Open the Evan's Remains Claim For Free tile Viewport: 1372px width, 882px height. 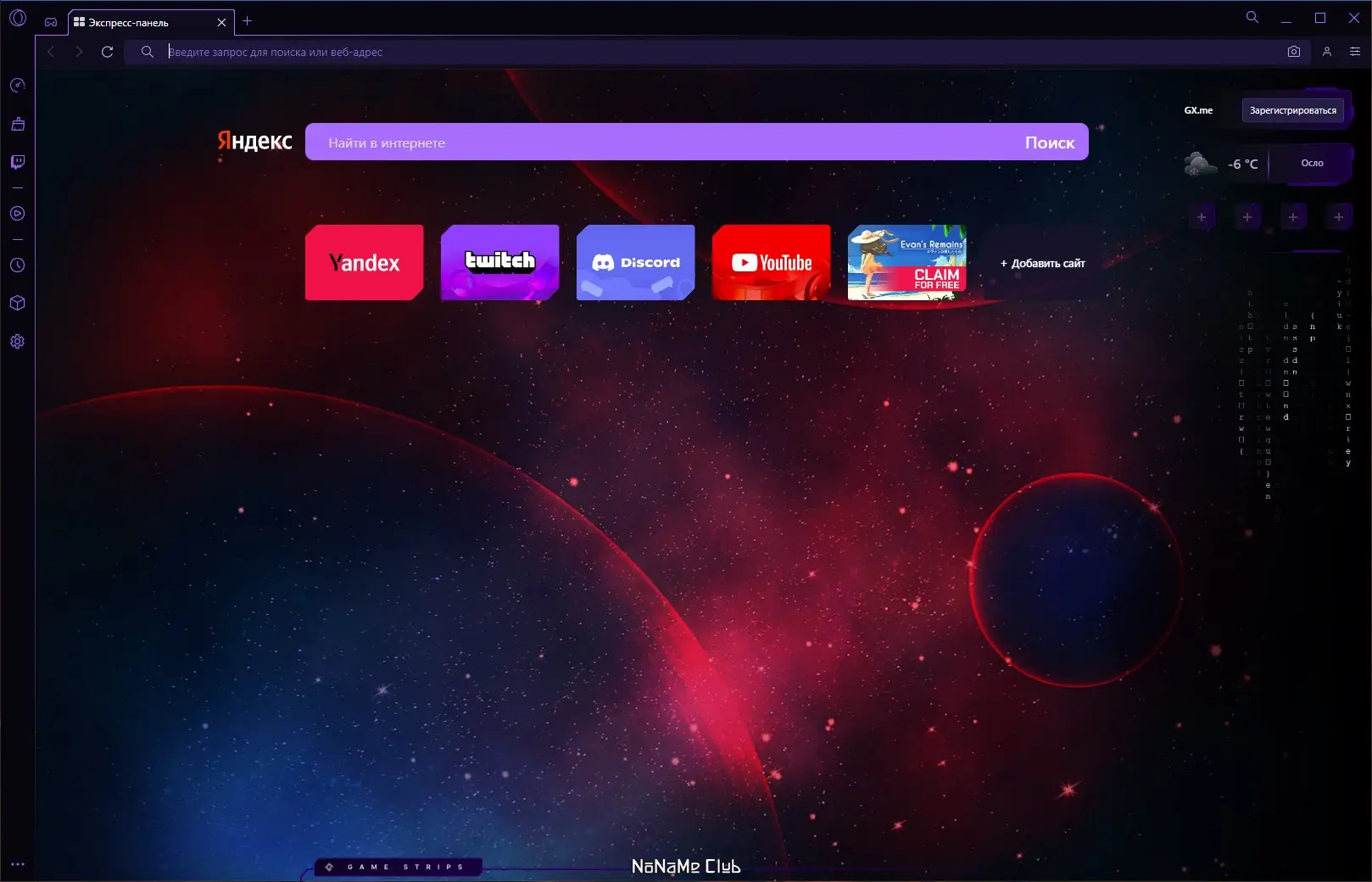point(907,262)
